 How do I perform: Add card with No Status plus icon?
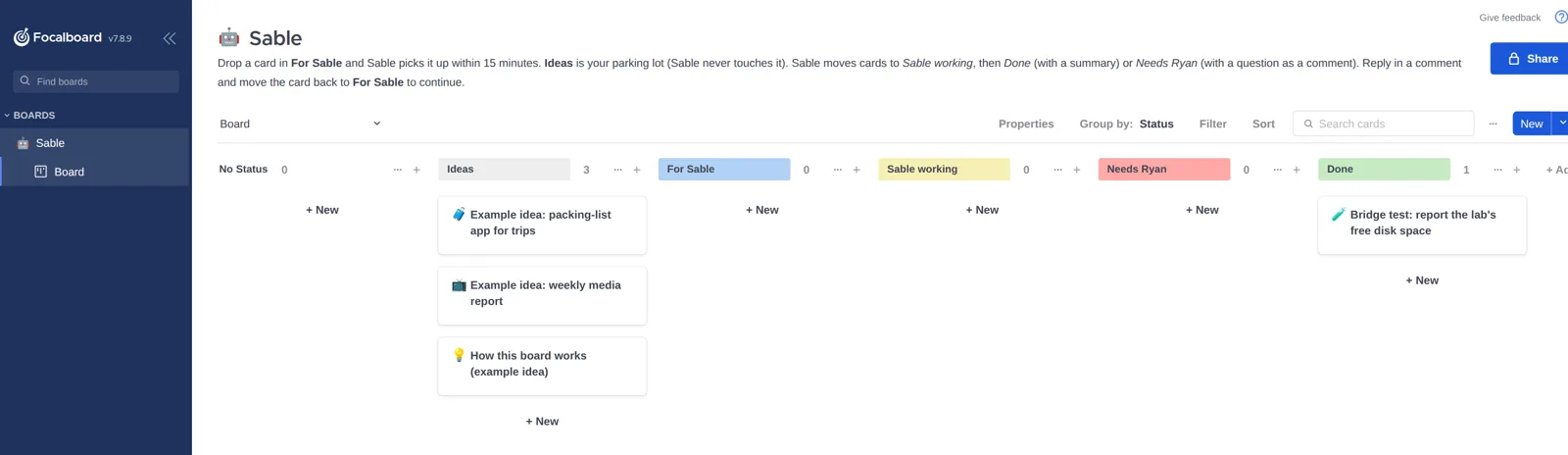(416, 170)
